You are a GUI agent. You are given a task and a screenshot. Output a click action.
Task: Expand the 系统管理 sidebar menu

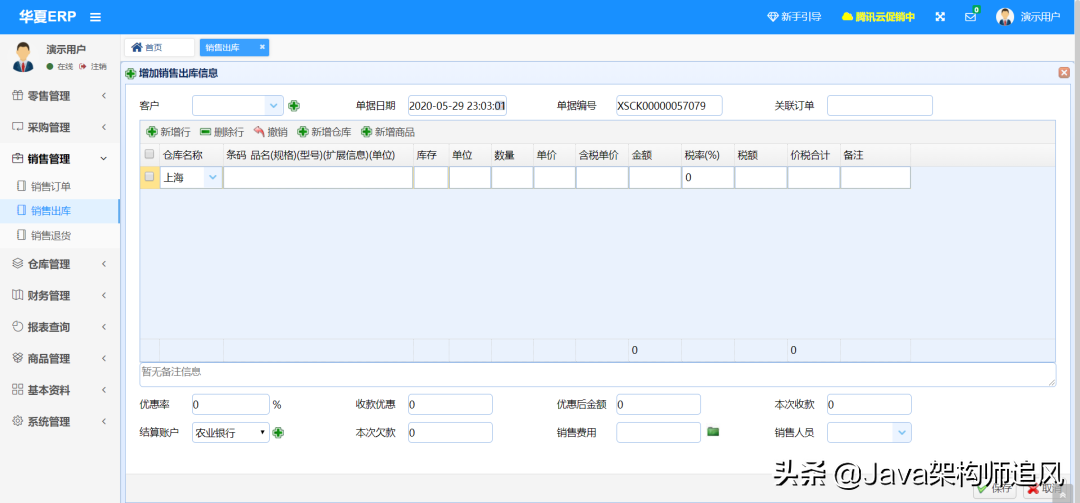[x=60, y=422]
